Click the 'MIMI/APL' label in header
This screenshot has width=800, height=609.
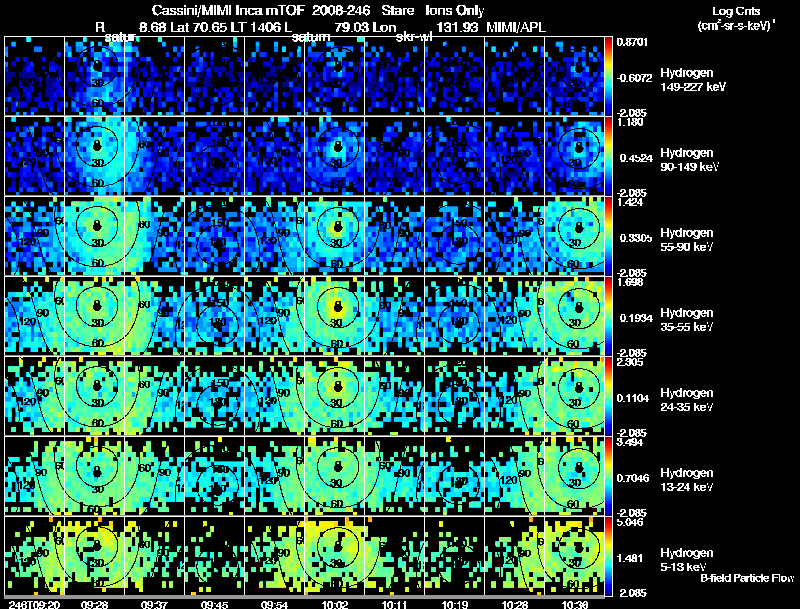coord(516,27)
